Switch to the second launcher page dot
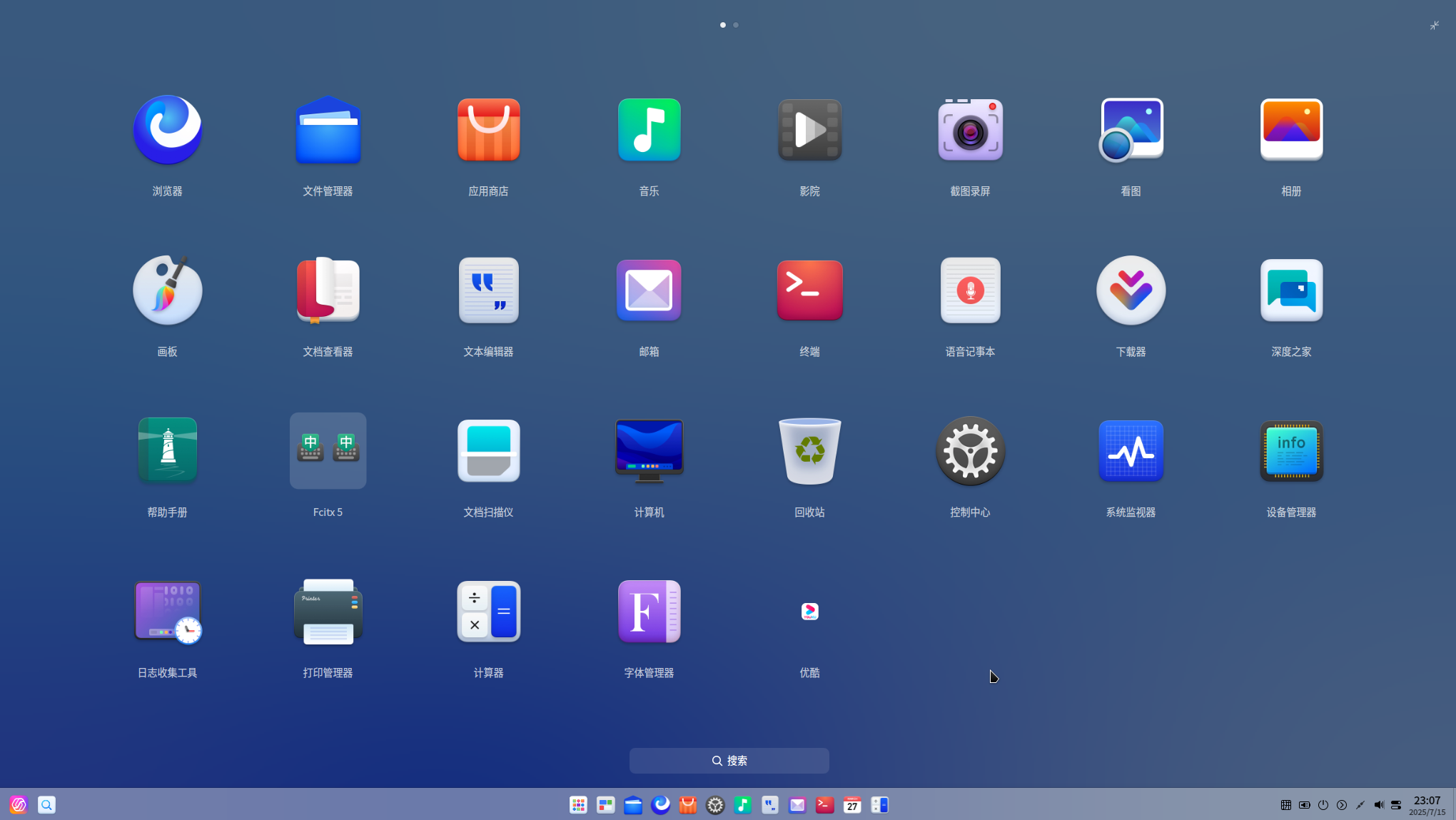 click(736, 25)
